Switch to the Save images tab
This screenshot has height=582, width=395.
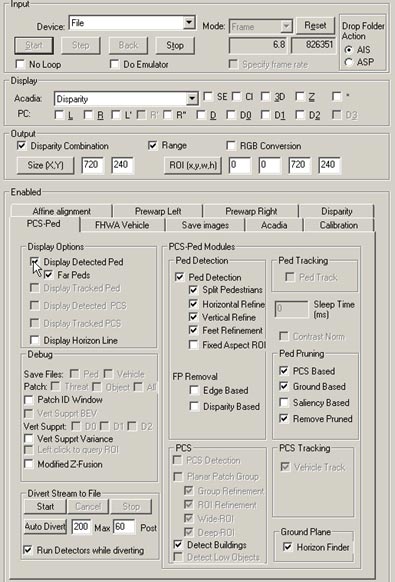(x=205, y=225)
